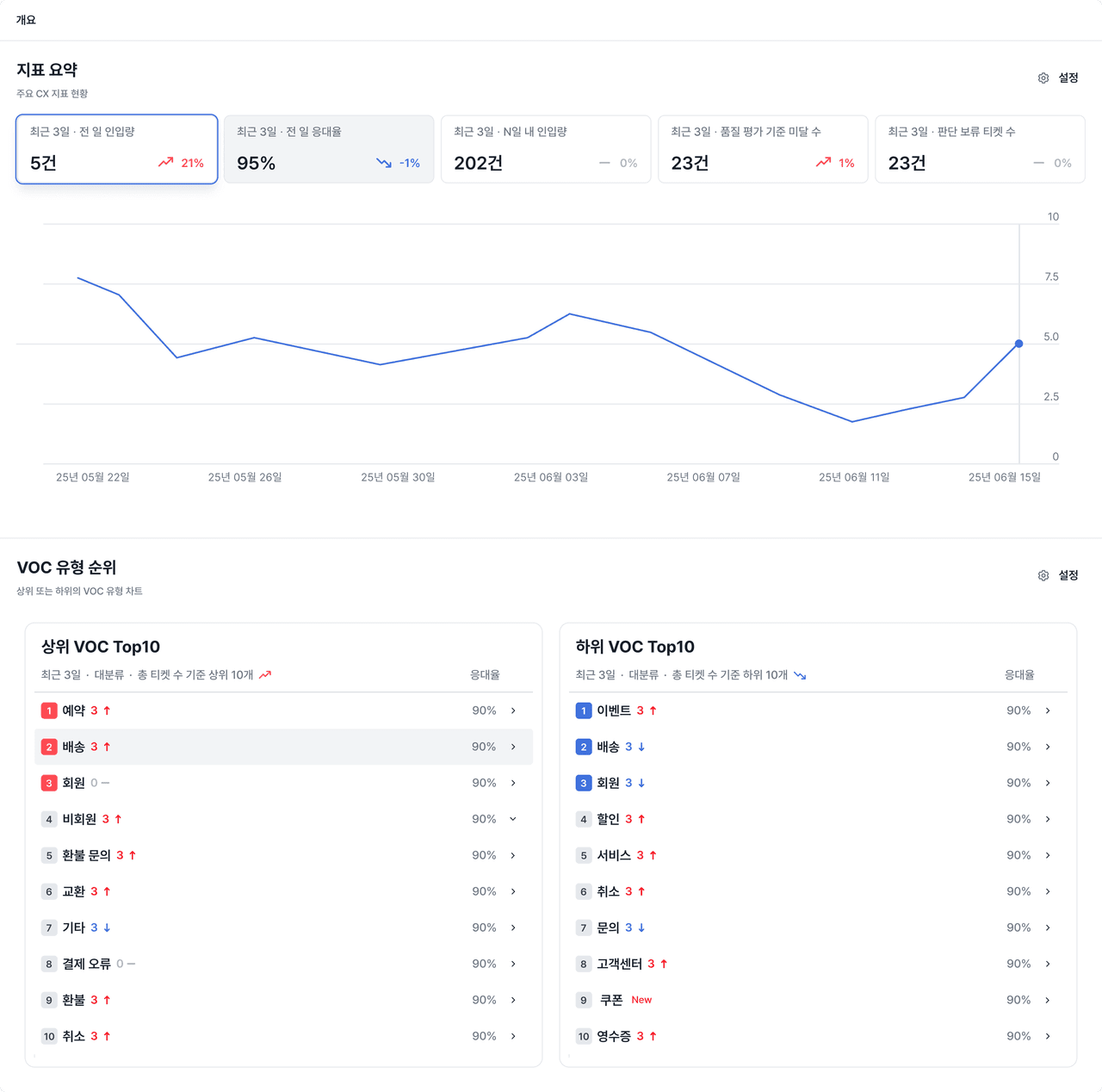Click the 95% value
Image resolution: width=1102 pixels, height=1092 pixels.
(257, 163)
